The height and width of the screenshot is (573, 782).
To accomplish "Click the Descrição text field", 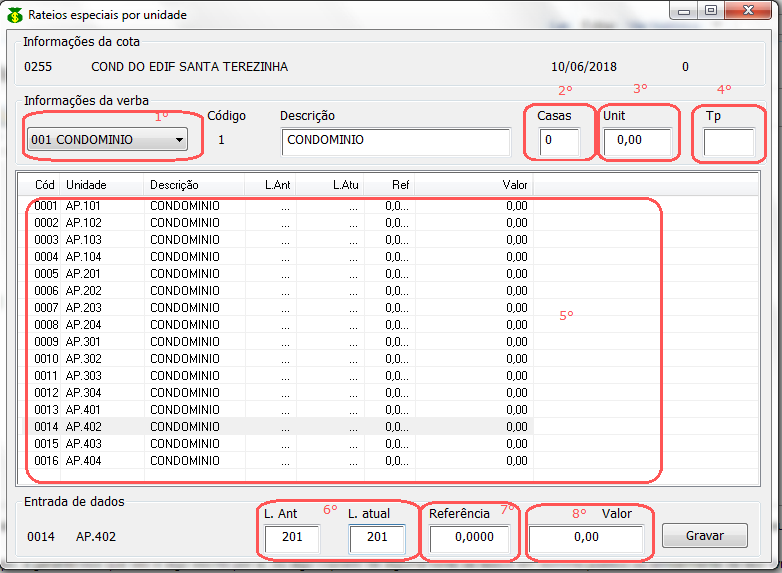I will click(x=396, y=142).
